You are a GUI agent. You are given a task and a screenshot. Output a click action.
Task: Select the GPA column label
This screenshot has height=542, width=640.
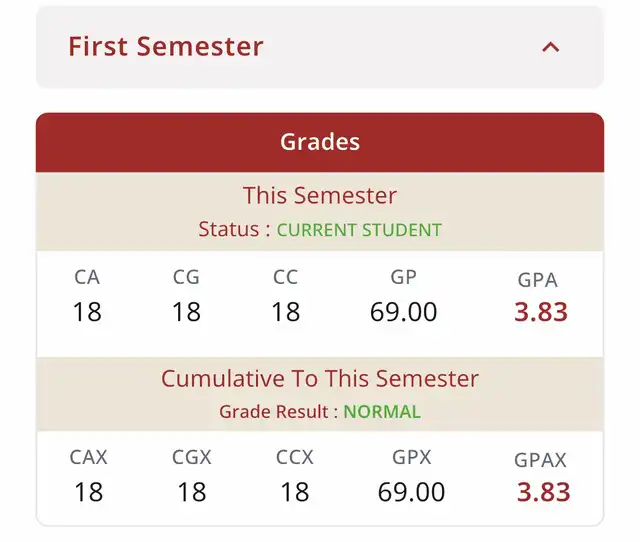pos(538,280)
